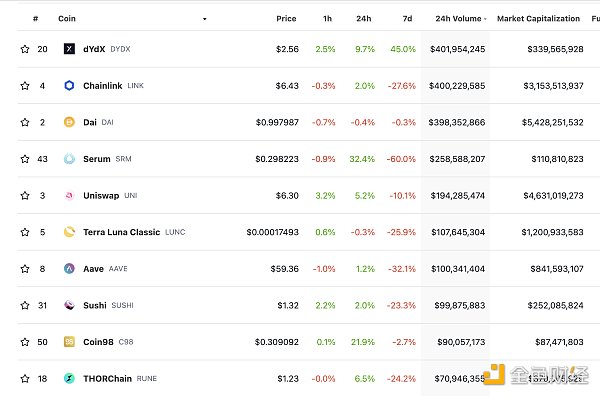Open the Sushi coin name link
Image resolution: width=600 pixels, height=396 pixels.
coord(95,305)
